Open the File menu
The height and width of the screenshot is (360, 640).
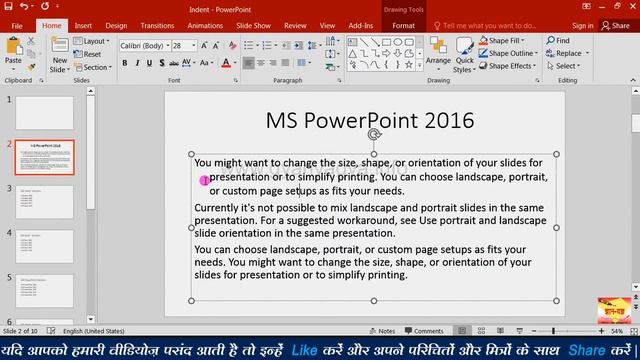pyautogui.click(x=17, y=25)
